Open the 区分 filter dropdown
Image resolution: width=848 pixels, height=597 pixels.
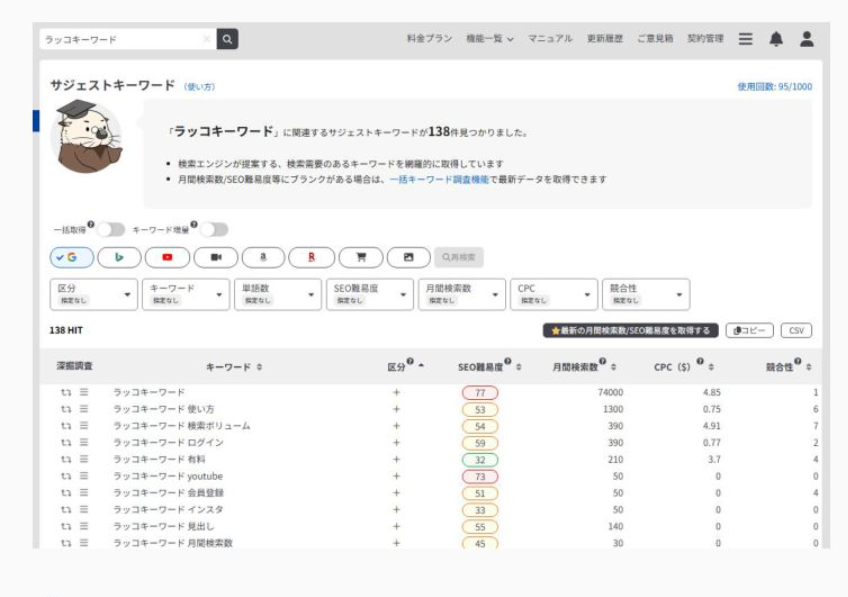tap(94, 295)
